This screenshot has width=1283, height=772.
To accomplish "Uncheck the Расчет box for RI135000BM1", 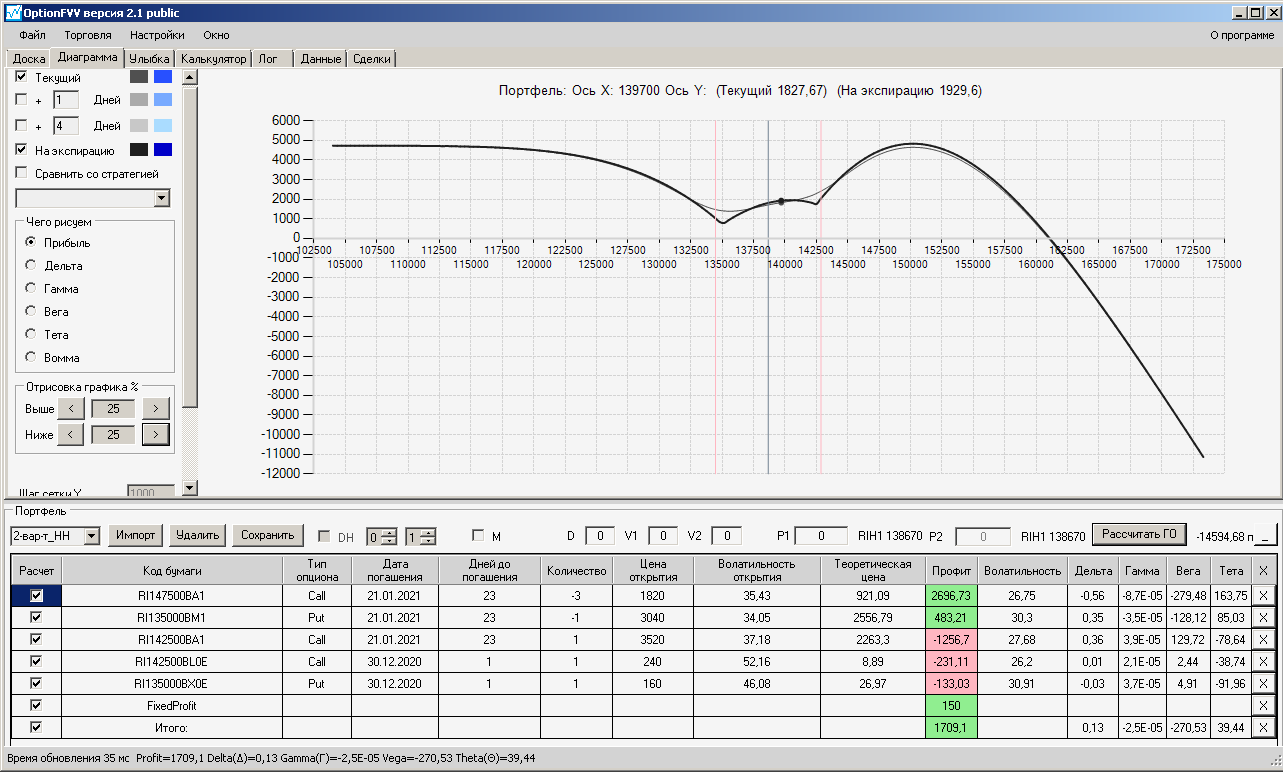I will (36, 617).
